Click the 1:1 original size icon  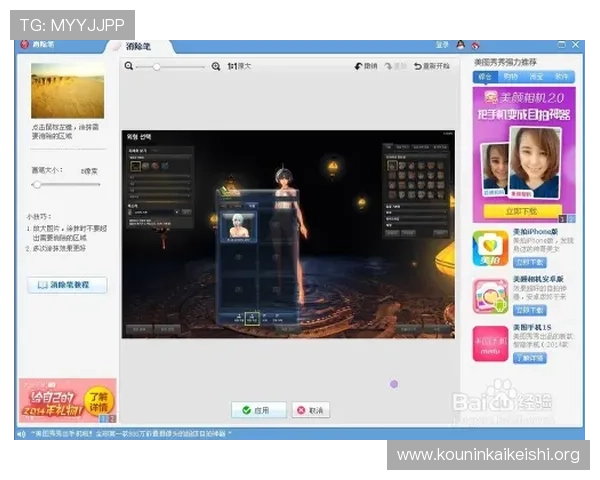coord(232,66)
